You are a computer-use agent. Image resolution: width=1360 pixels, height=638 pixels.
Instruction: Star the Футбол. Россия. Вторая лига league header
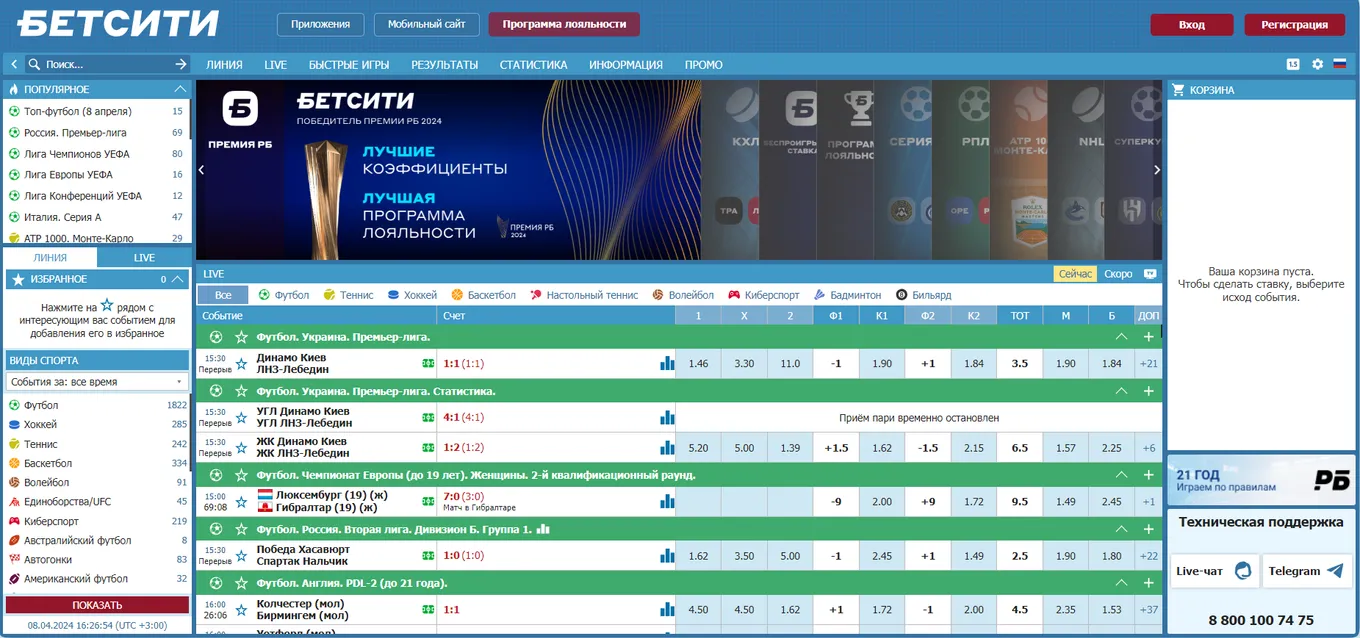coord(241,529)
